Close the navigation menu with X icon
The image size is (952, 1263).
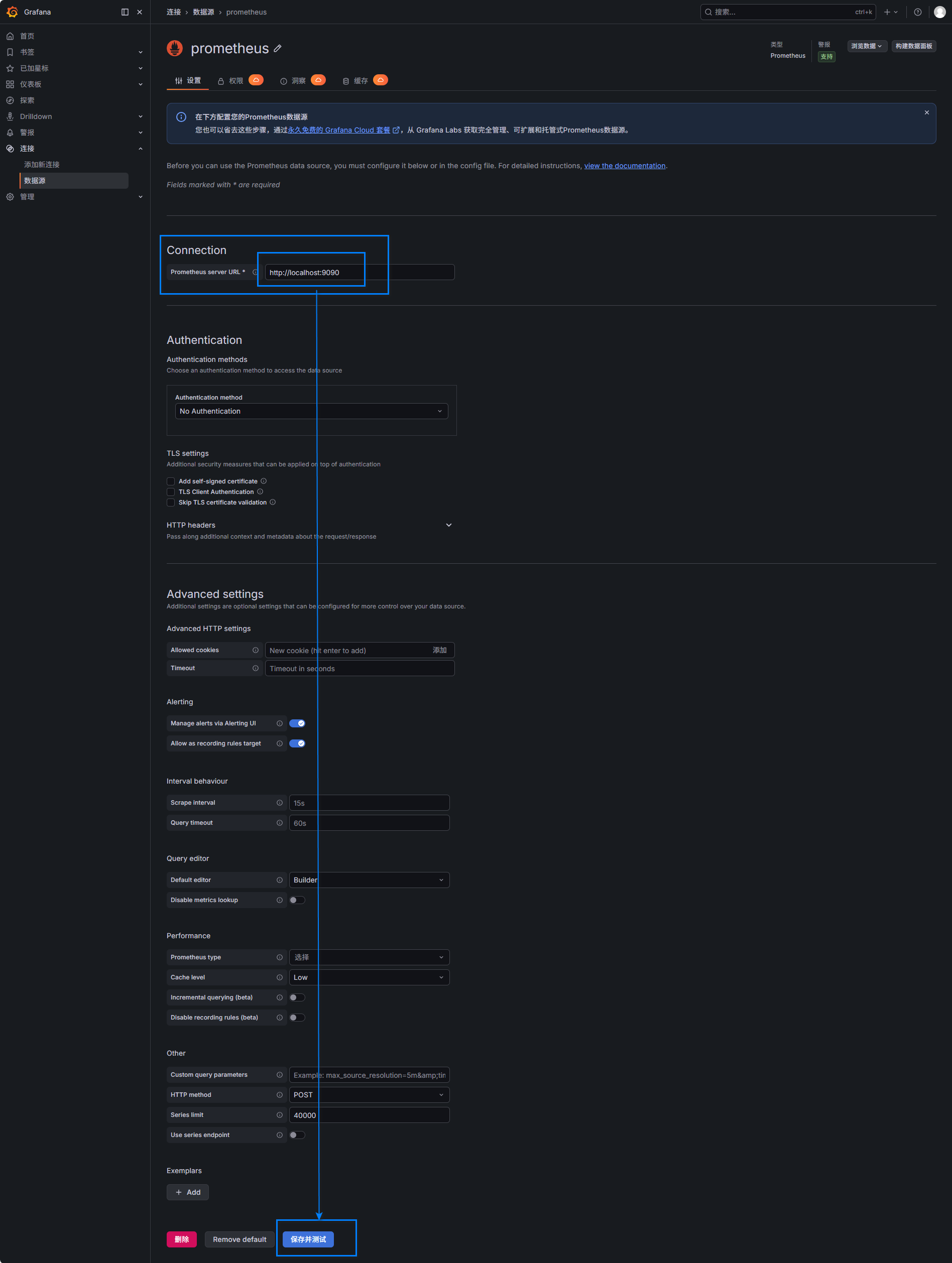pos(140,12)
